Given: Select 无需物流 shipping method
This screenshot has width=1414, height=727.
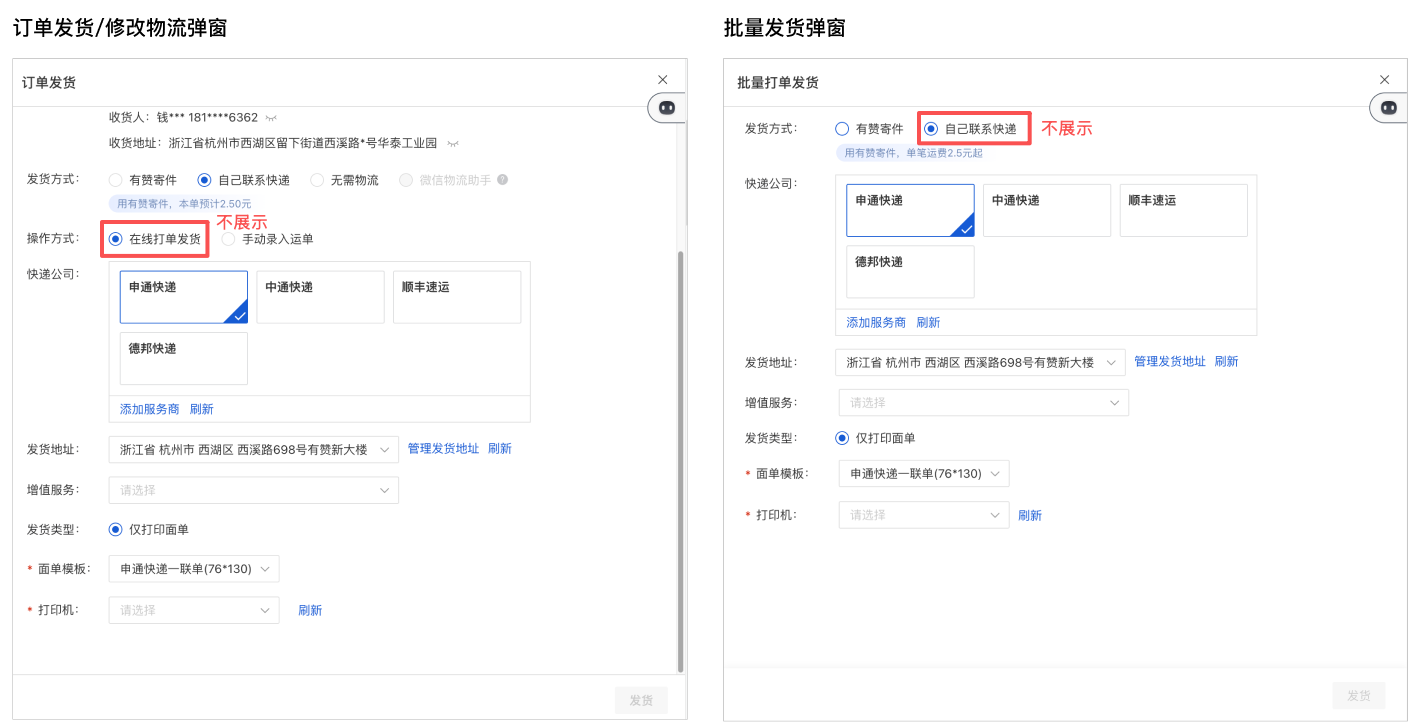Looking at the screenshot, I should tap(317, 180).
